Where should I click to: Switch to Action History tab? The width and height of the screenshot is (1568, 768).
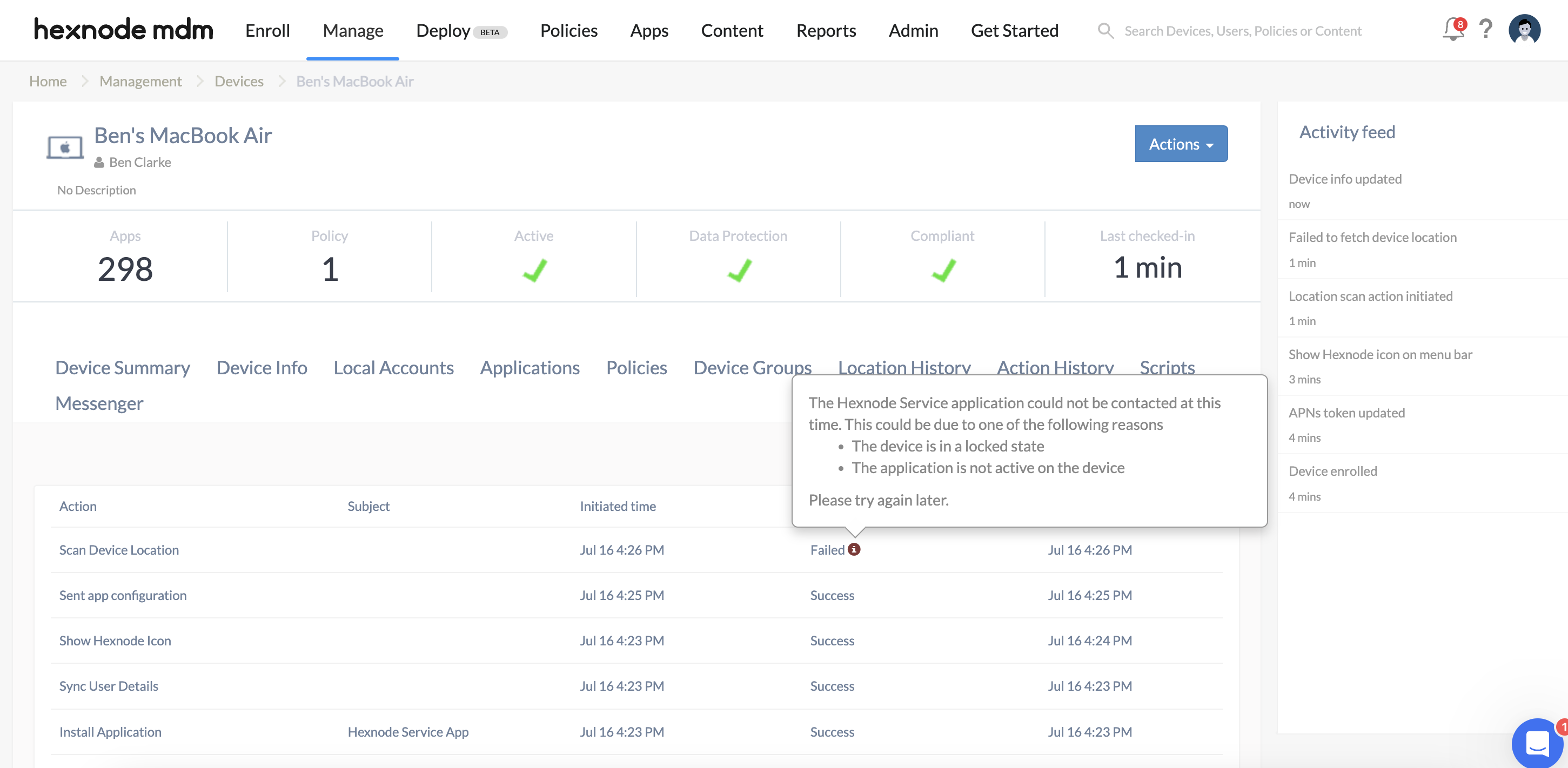(1055, 367)
